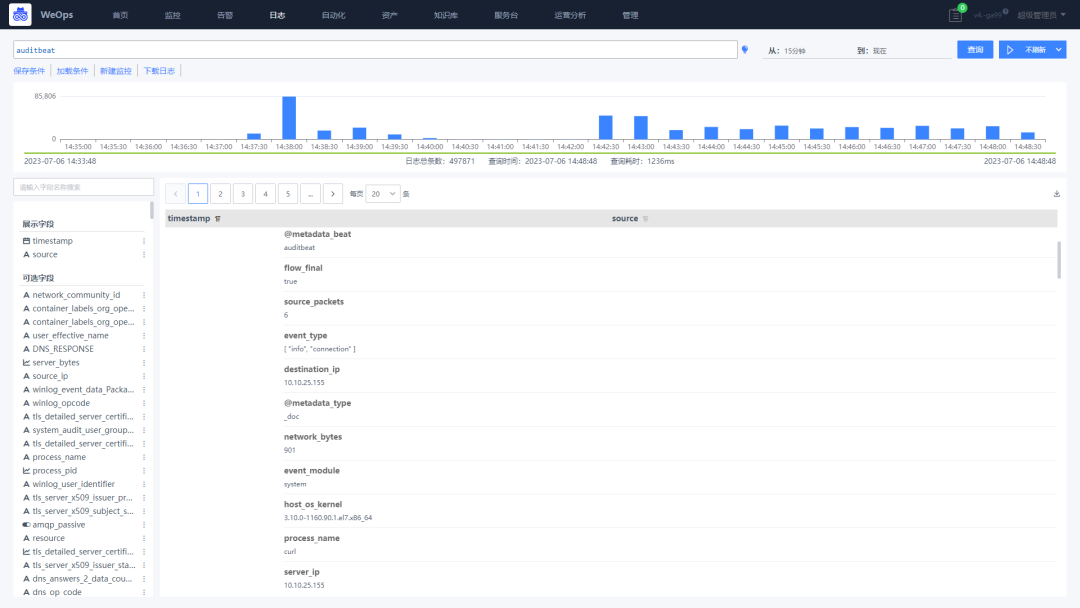The height and width of the screenshot is (608, 1080).
Task: Open the 知识库 menu
Action: point(446,15)
